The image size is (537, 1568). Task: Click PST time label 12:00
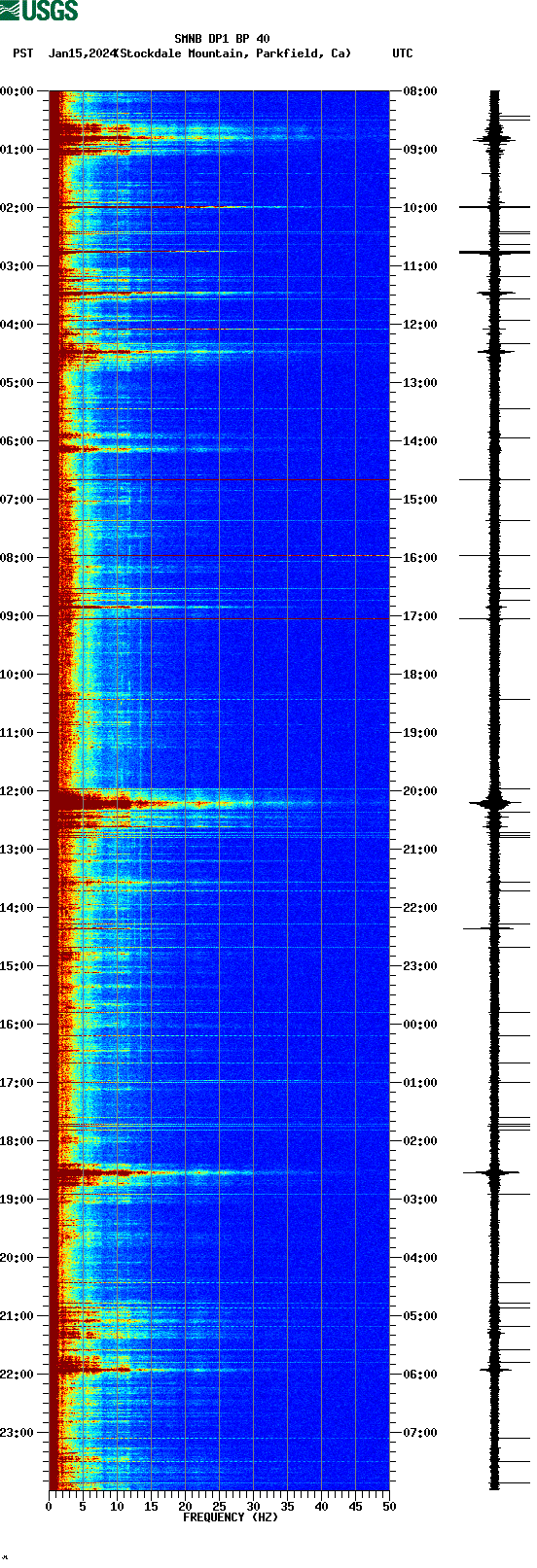[17, 791]
